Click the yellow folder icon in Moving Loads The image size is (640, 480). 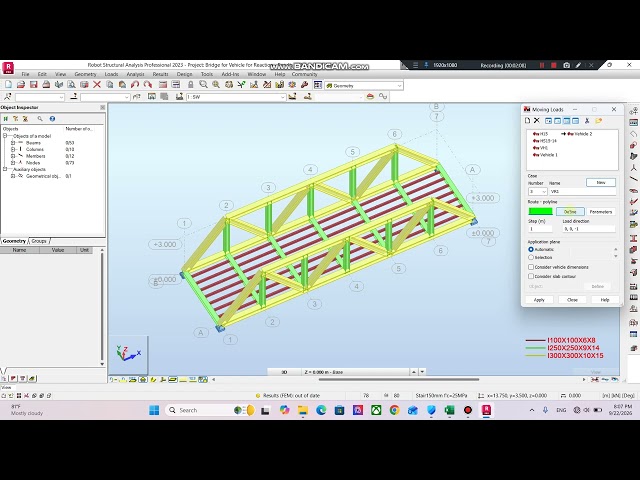pos(598,120)
